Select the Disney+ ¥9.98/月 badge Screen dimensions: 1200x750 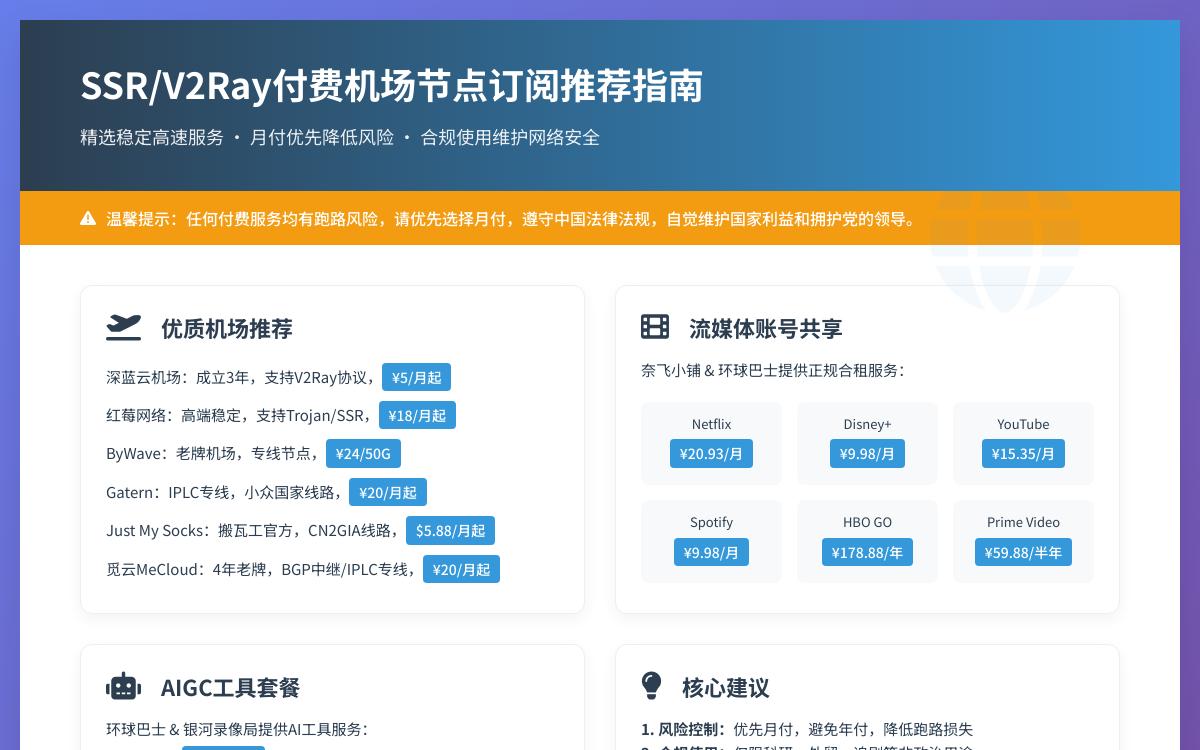(x=867, y=453)
